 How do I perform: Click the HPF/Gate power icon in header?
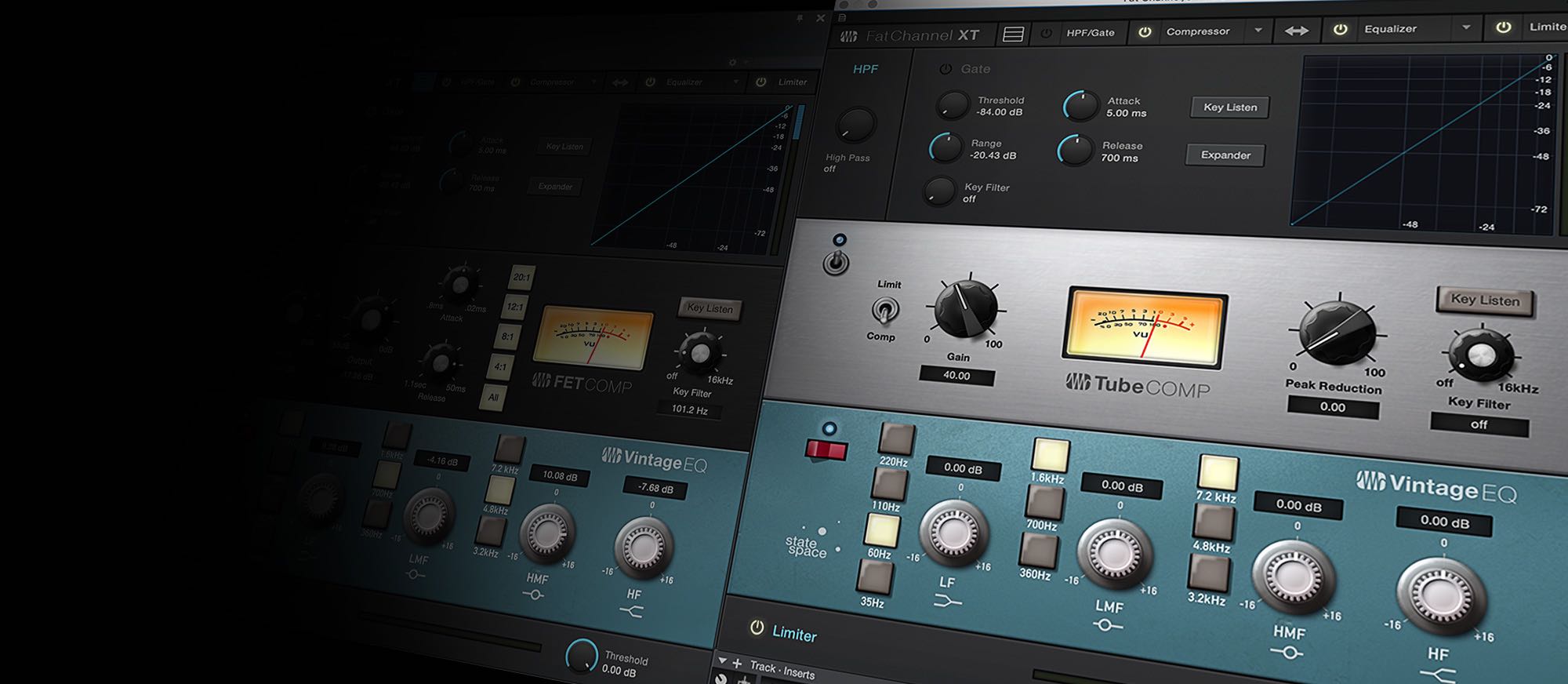tap(1046, 34)
